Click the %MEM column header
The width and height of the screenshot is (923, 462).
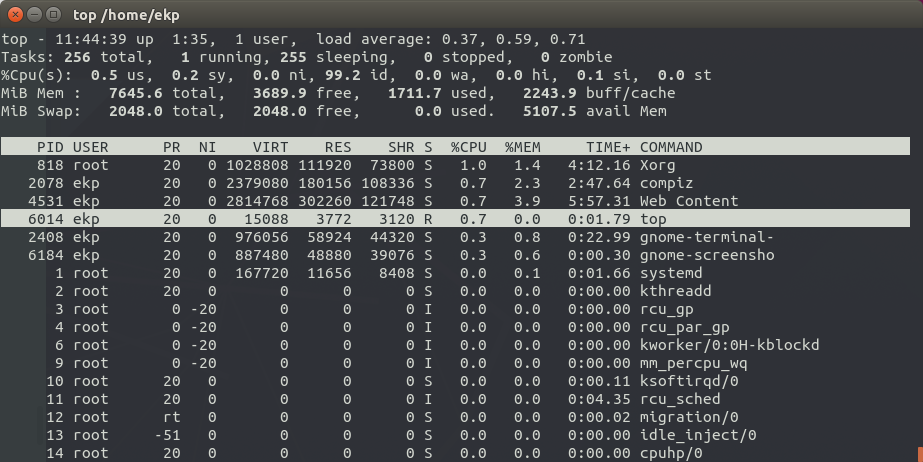(x=523, y=147)
